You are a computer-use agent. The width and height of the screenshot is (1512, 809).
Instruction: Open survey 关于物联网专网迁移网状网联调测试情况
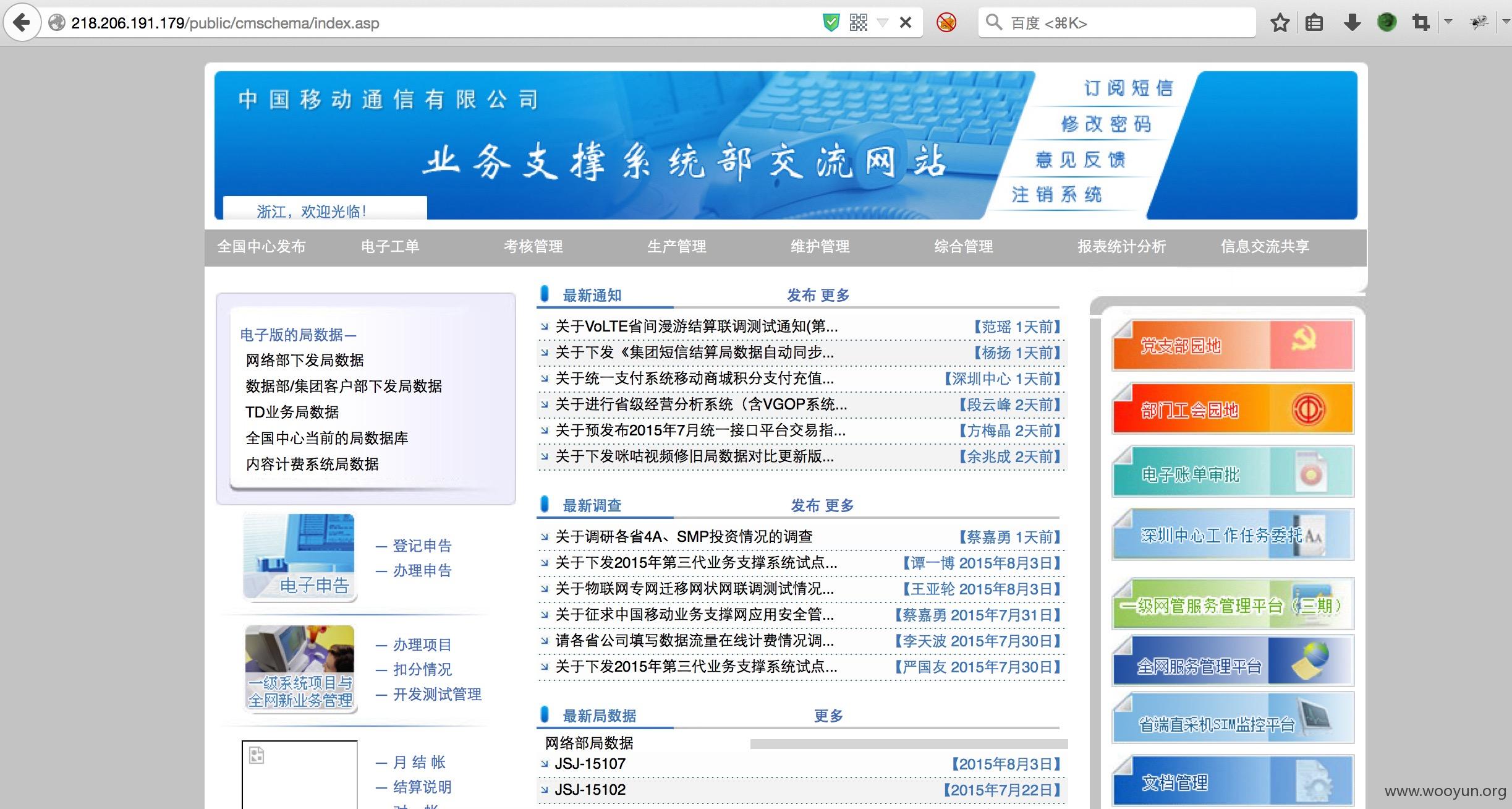[694, 589]
